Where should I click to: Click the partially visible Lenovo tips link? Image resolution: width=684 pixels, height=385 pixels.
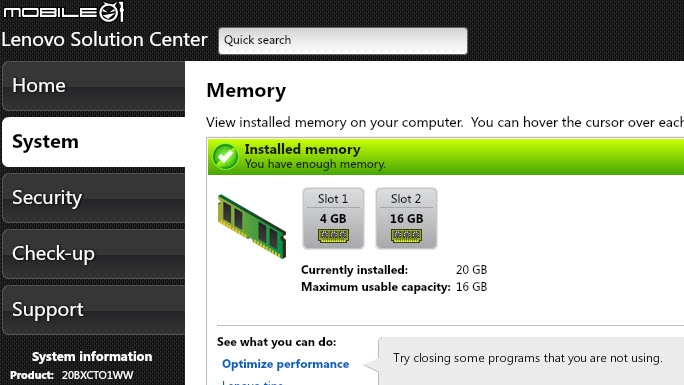pyautogui.click(x=253, y=382)
